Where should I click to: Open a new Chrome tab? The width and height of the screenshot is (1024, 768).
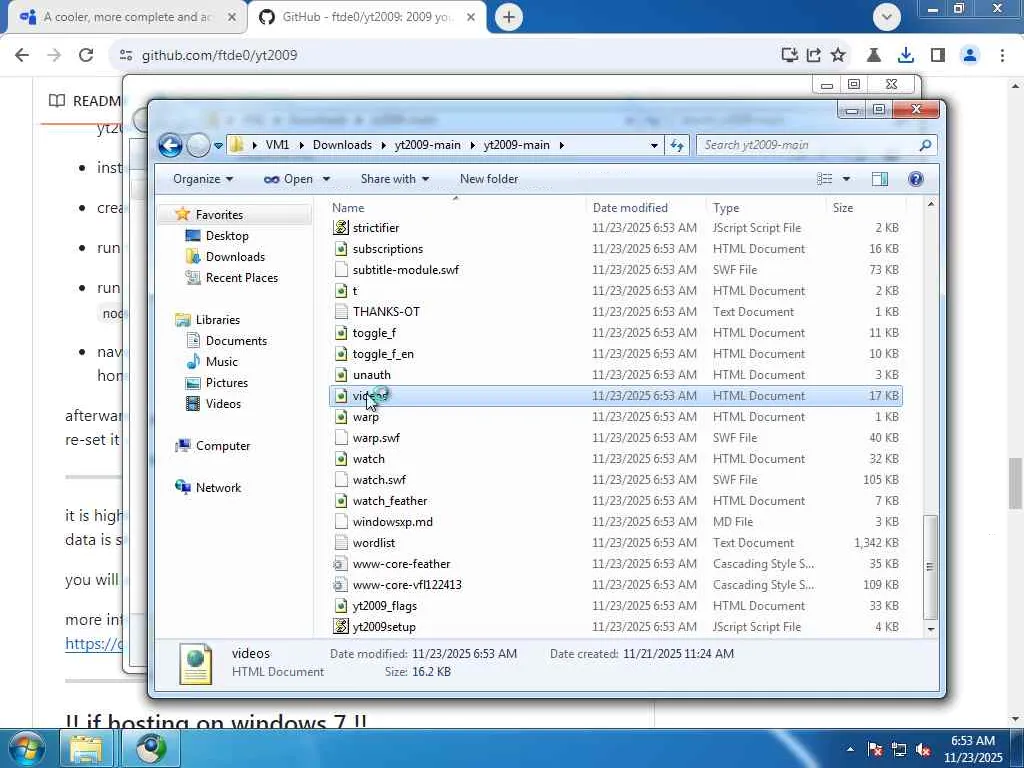click(x=509, y=17)
